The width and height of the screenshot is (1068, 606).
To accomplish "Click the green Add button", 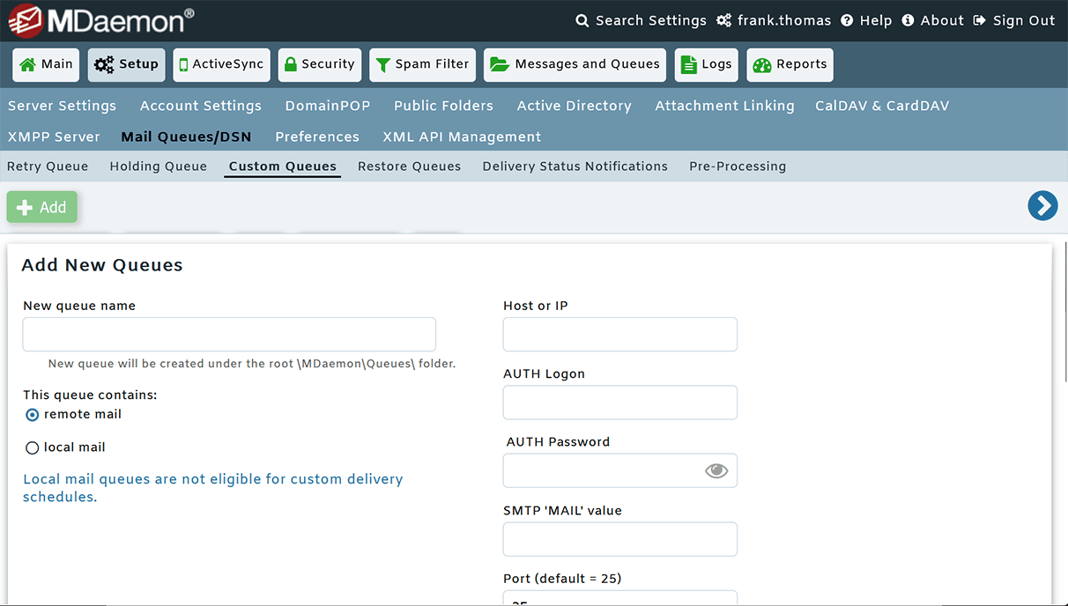I will [x=41, y=206].
